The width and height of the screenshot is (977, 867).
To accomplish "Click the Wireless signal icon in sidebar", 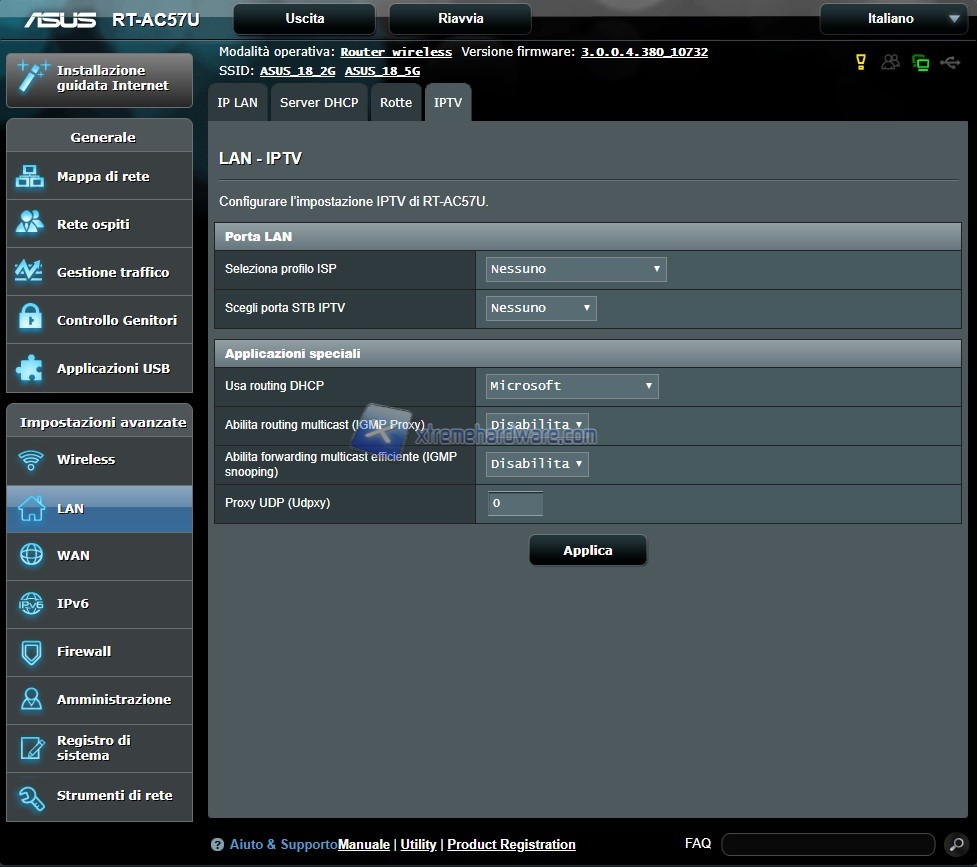I will [x=31, y=460].
